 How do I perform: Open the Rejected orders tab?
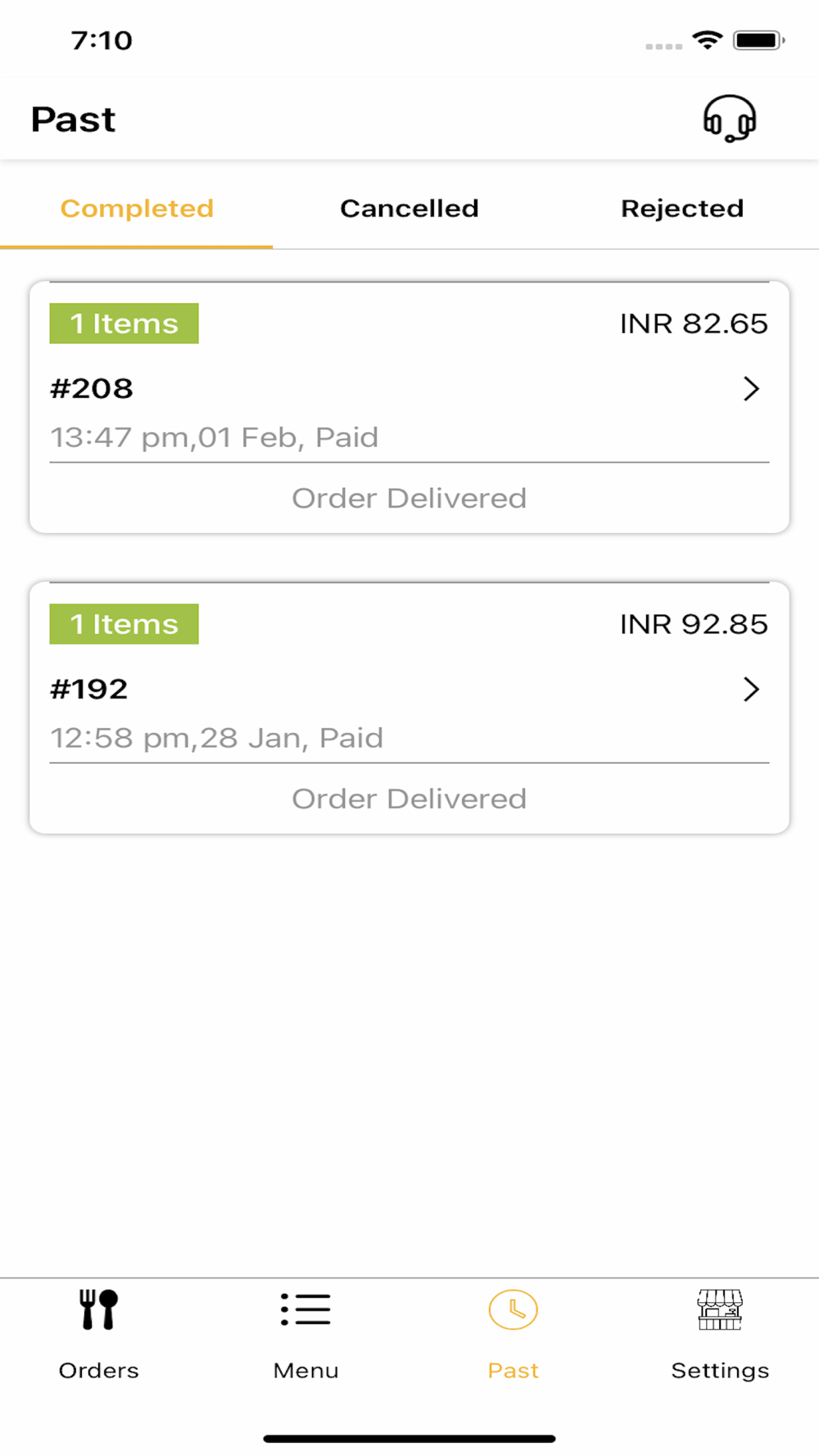(682, 209)
